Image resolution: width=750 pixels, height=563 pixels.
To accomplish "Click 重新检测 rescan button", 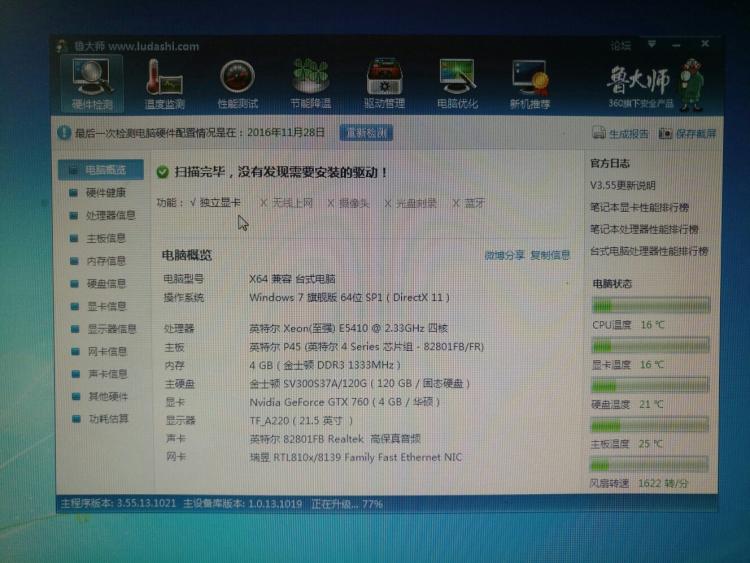I will point(366,133).
